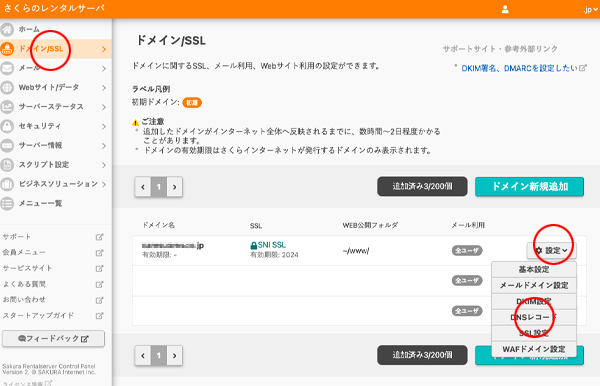Choose WAFドメイン設定 from the dropdown

[x=534, y=349]
